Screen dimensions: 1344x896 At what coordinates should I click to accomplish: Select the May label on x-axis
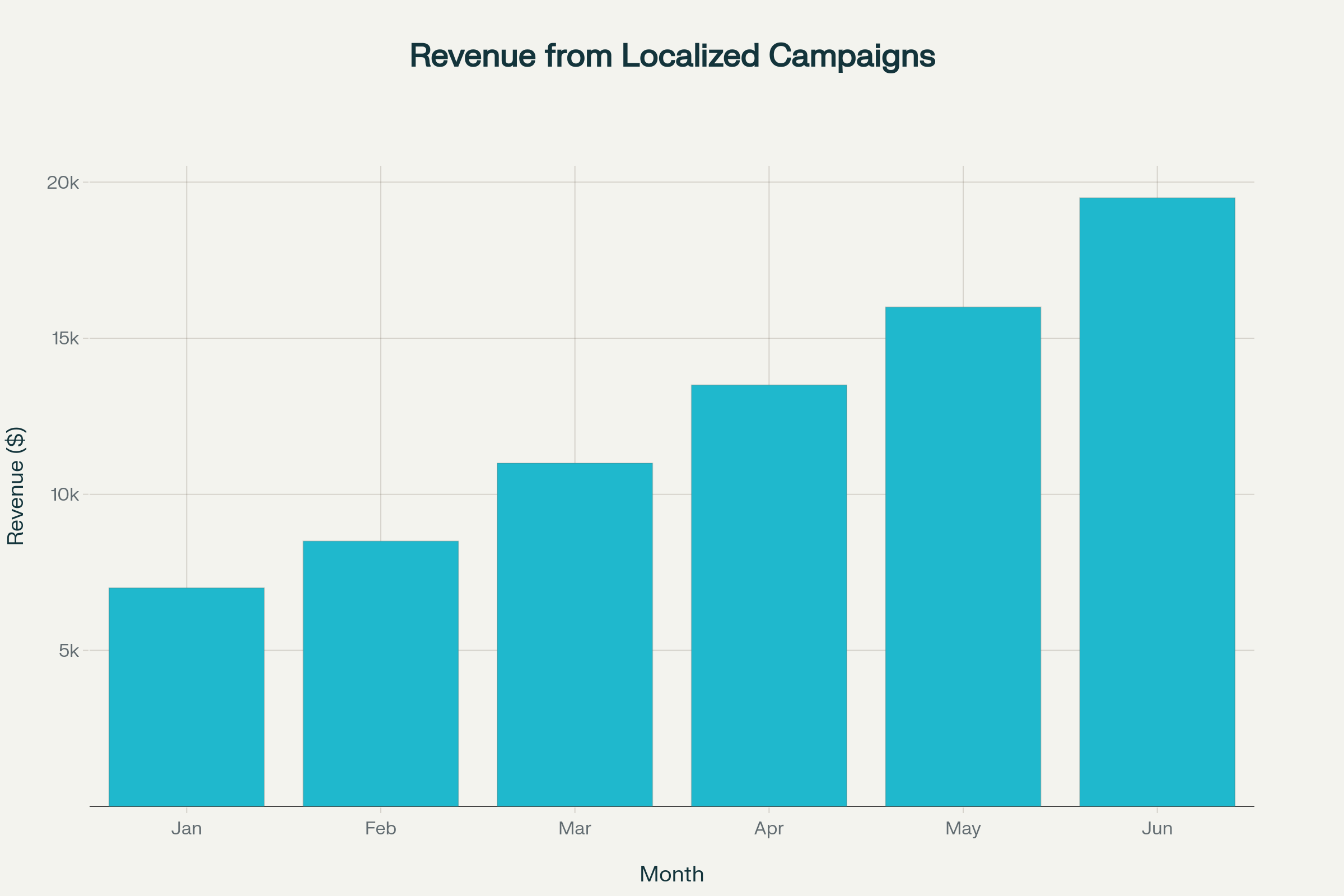tap(963, 829)
